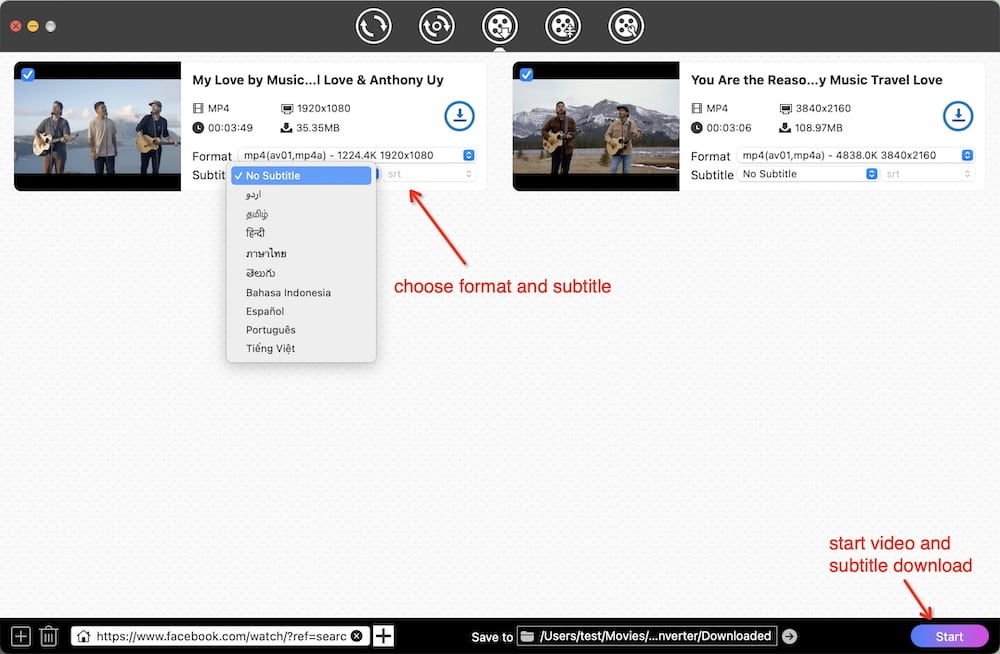Viewport: 1000px width, 654px height.
Task: Open the Convert tab icon with two arrows
Action: [373, 26]
